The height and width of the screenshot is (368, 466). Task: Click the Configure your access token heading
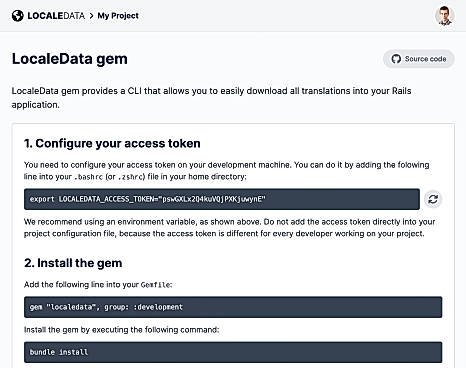tap(112, 143)
